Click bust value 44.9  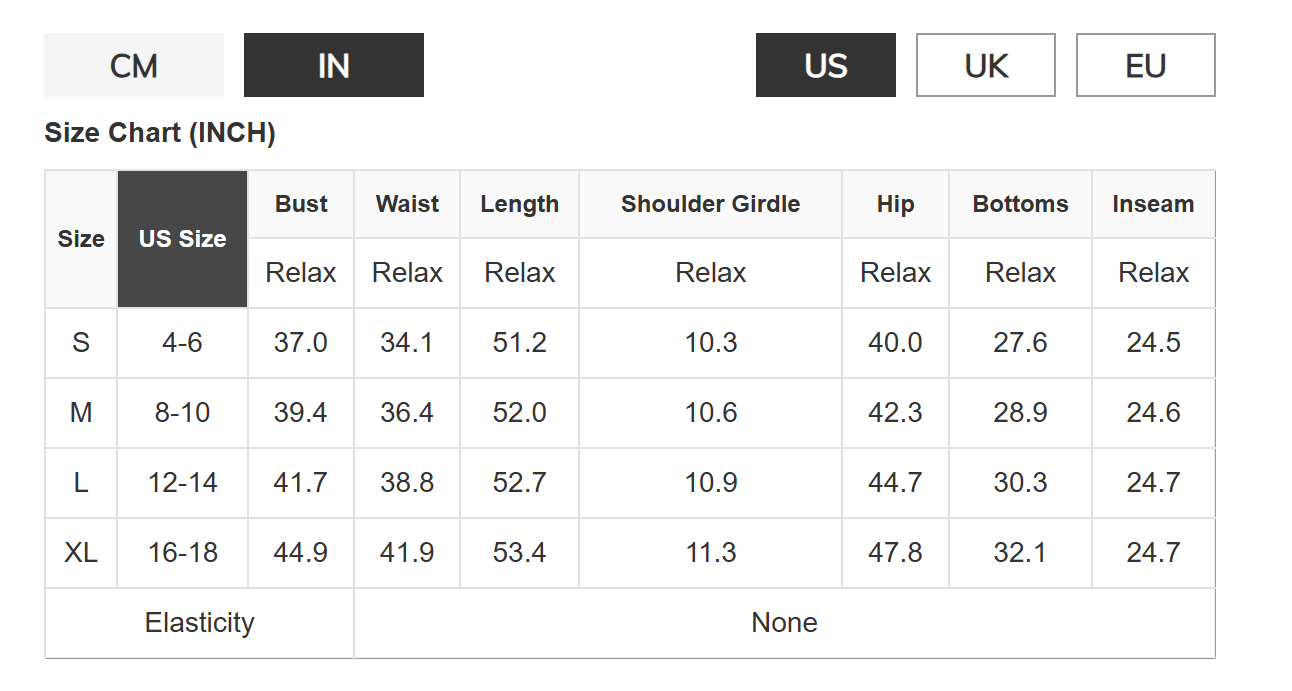[x=301, y=553]
